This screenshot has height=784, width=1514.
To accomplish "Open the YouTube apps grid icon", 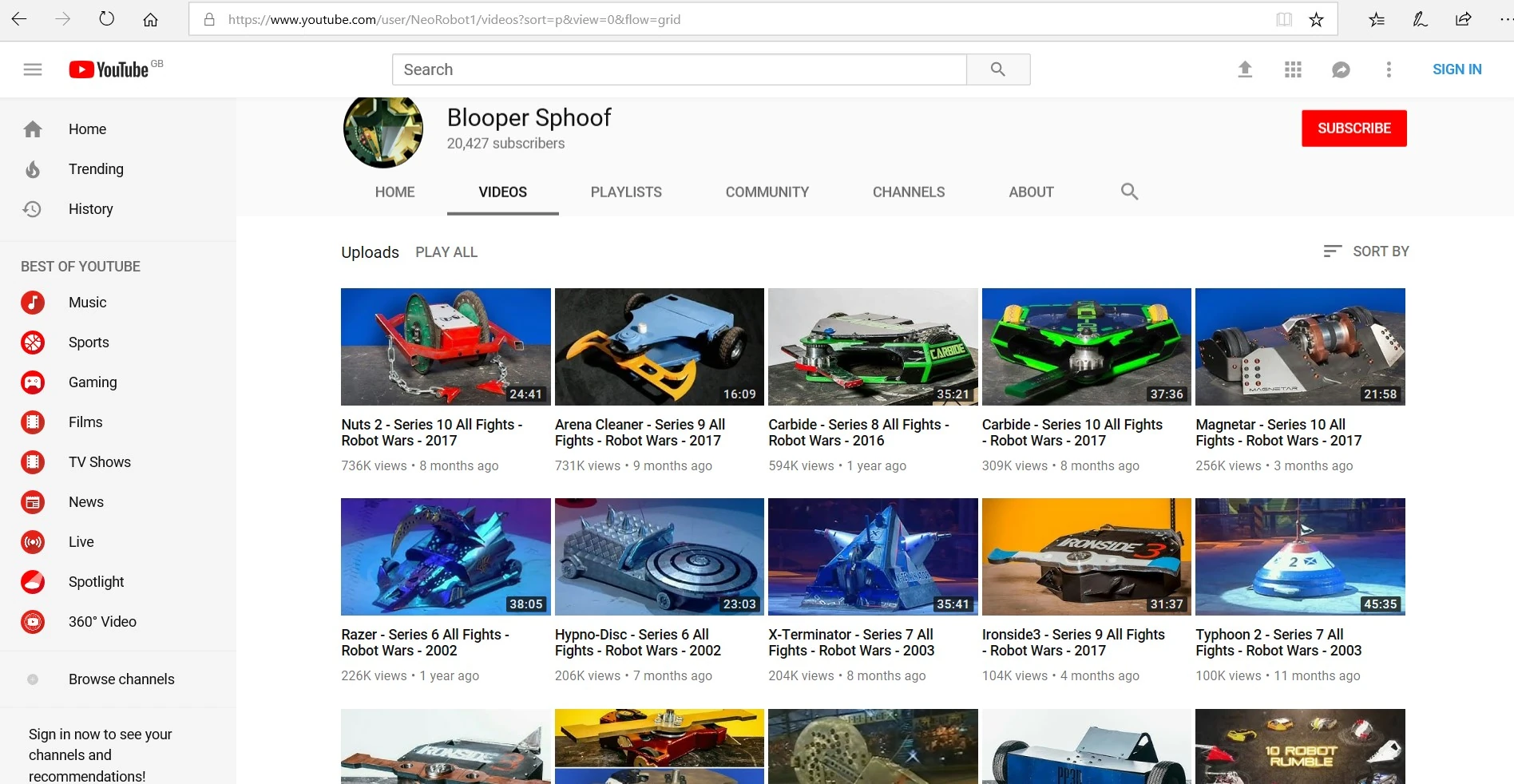I will coord(1293,69).
